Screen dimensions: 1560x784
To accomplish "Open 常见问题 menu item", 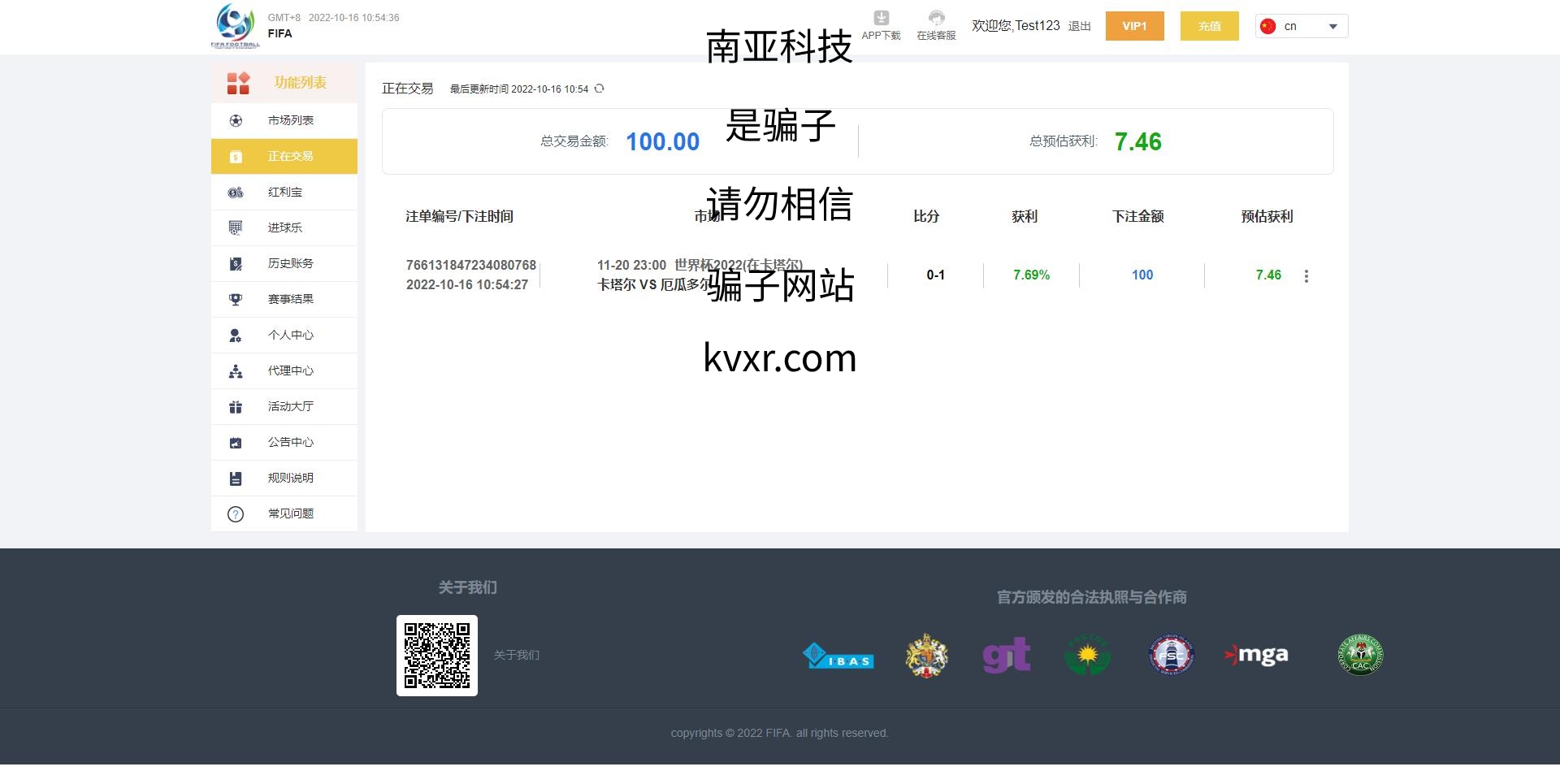I will click(284, 513).
